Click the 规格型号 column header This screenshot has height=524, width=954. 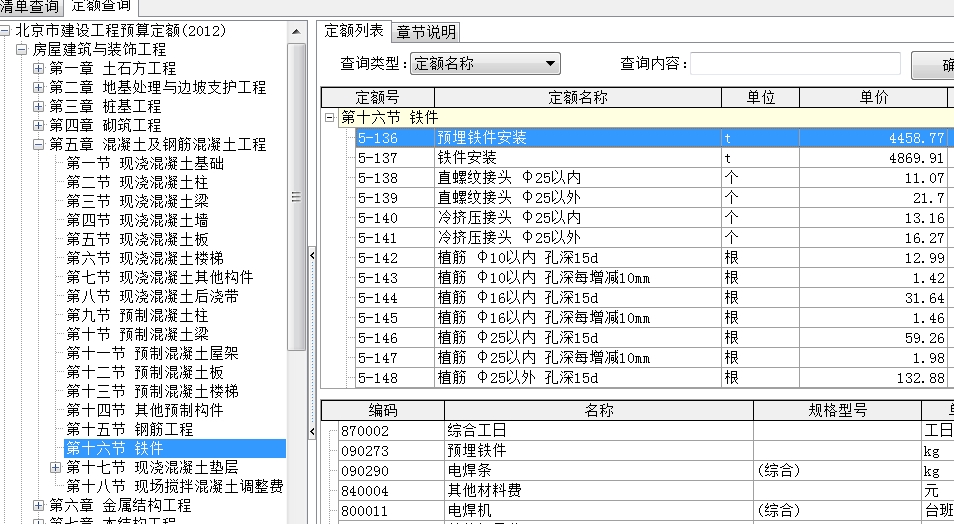[837, 410]
